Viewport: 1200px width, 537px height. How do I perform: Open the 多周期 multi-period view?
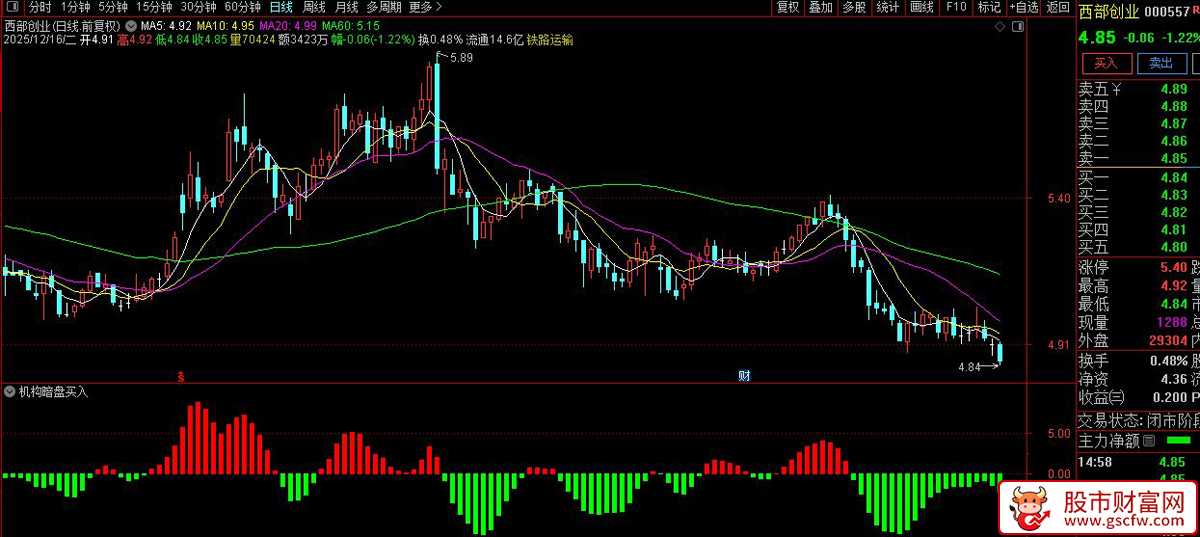pyautogui.click(x=384, y=7)
